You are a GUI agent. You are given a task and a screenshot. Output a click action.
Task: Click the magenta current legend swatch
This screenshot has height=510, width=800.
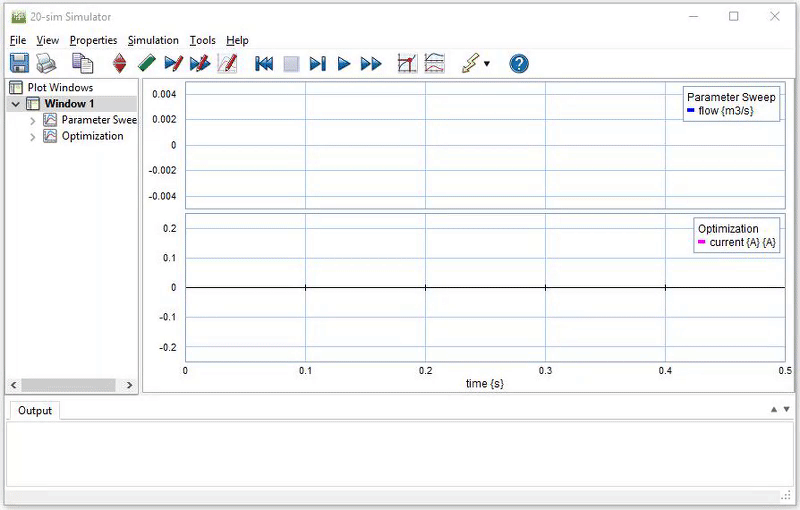tap(701, 243)
